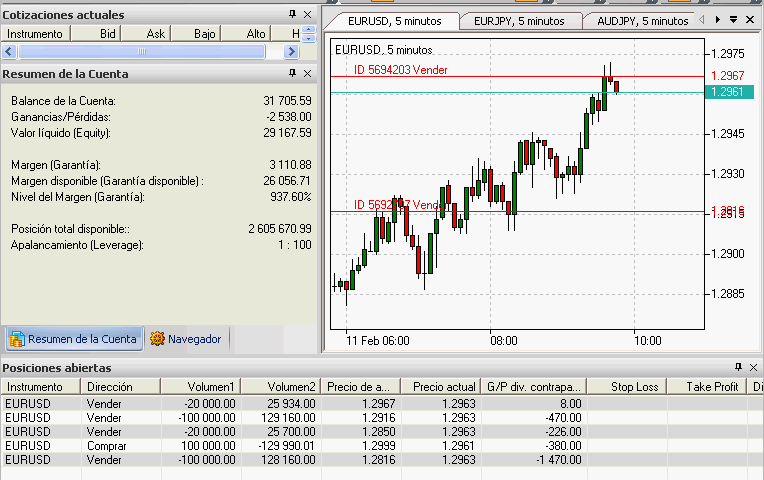
Task: Sort positions by Stop Loss column
Action: pos(627,387)
